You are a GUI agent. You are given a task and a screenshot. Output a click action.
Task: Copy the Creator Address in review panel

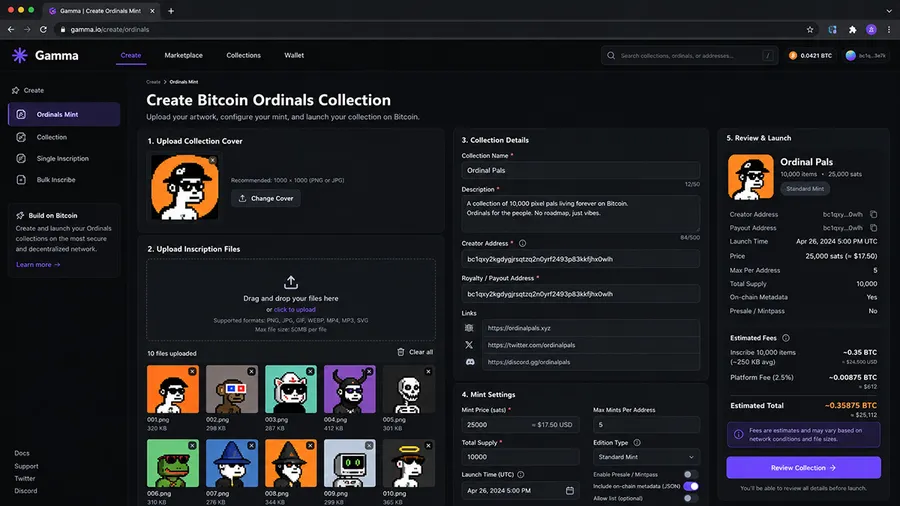point(873,214)
